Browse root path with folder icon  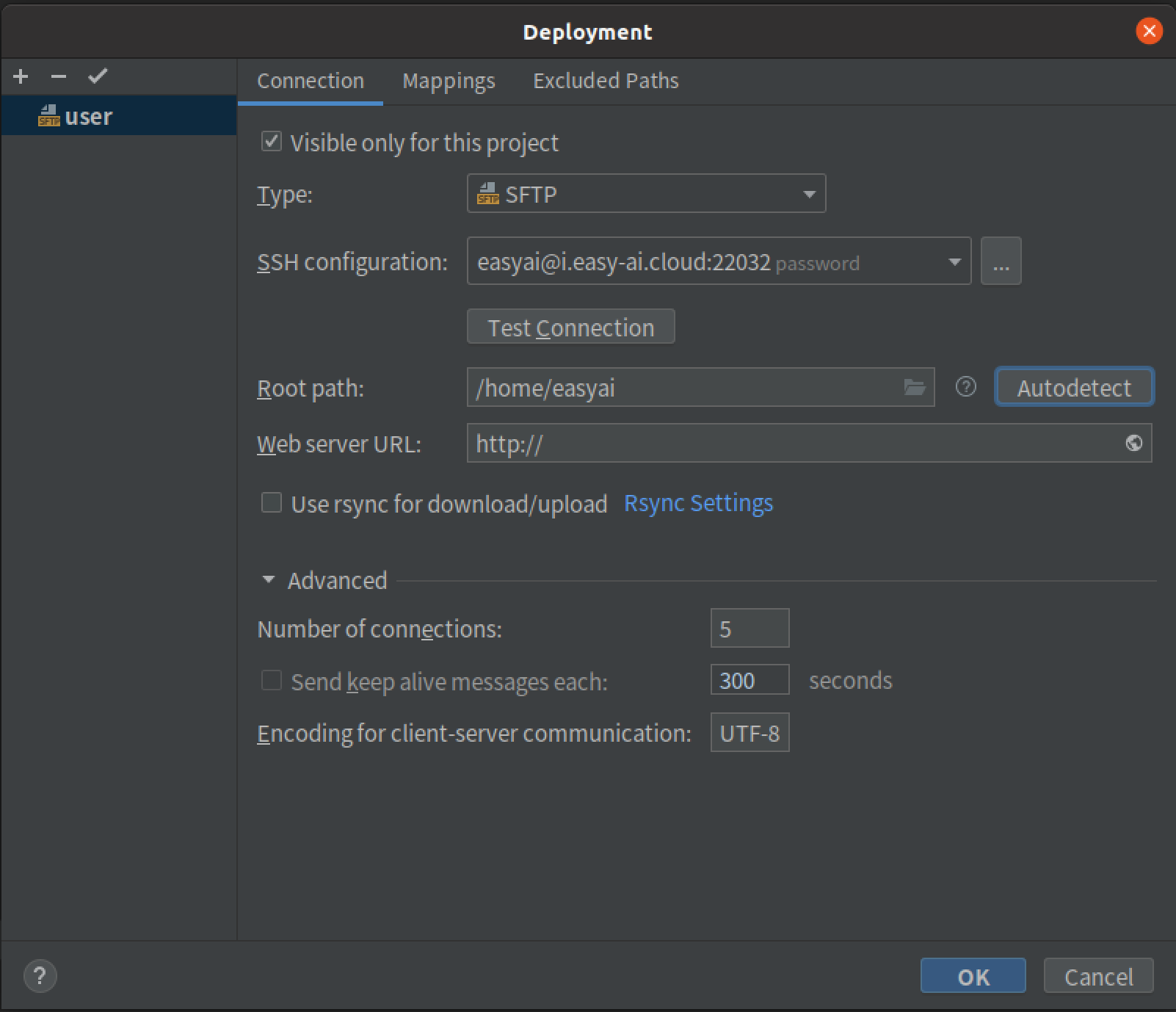(x=915, y=387)
